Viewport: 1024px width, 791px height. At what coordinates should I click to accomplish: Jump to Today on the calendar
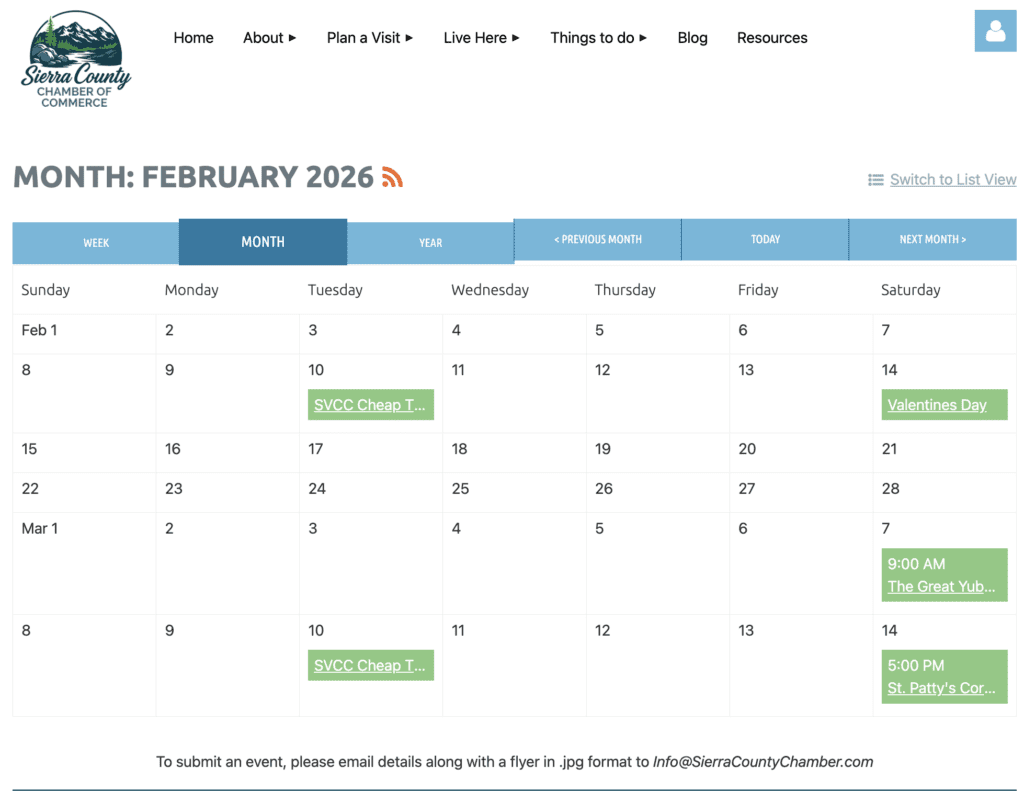click(765, 239)
